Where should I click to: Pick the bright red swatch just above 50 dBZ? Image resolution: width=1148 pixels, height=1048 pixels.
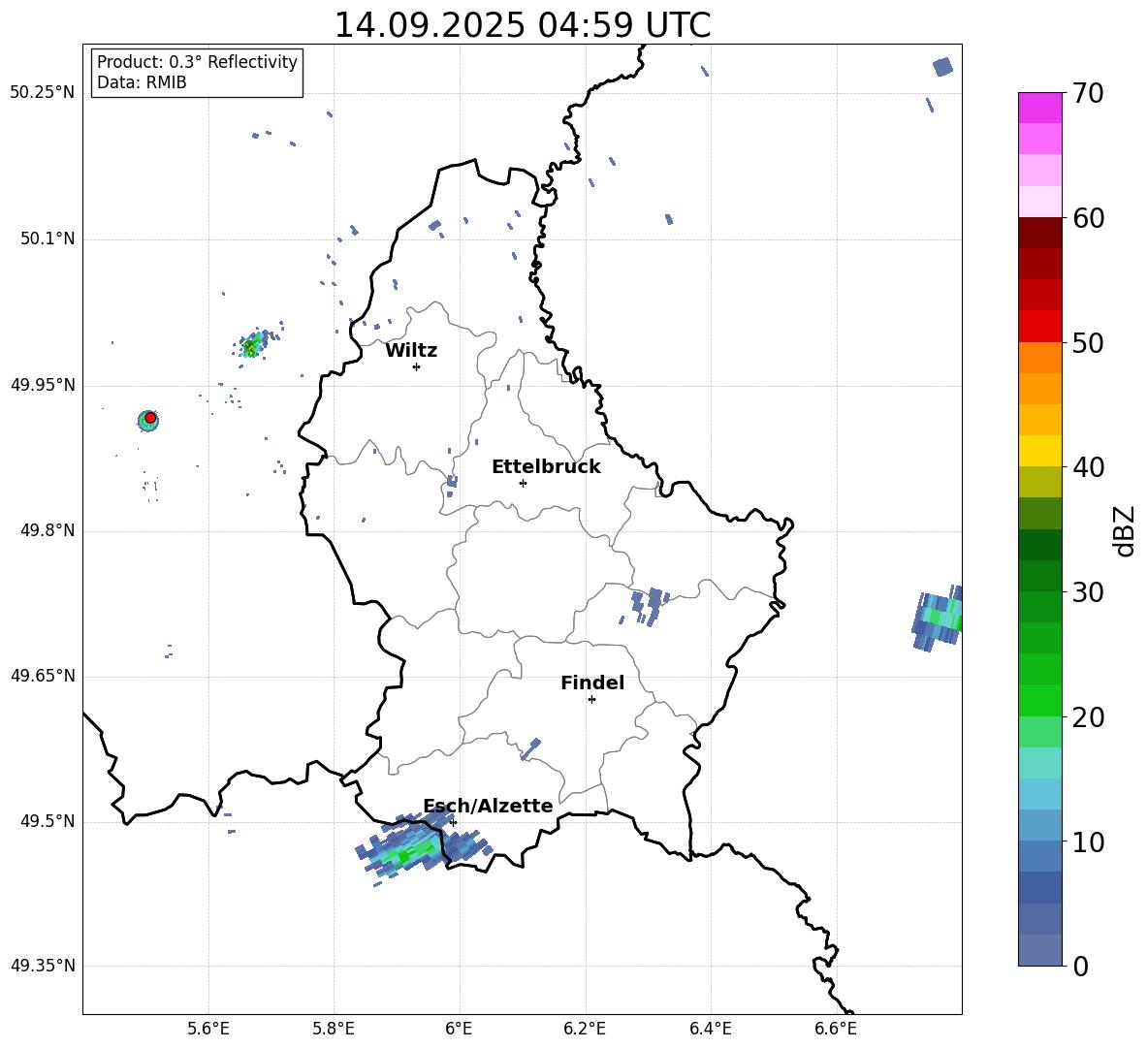click(1040, 326)
